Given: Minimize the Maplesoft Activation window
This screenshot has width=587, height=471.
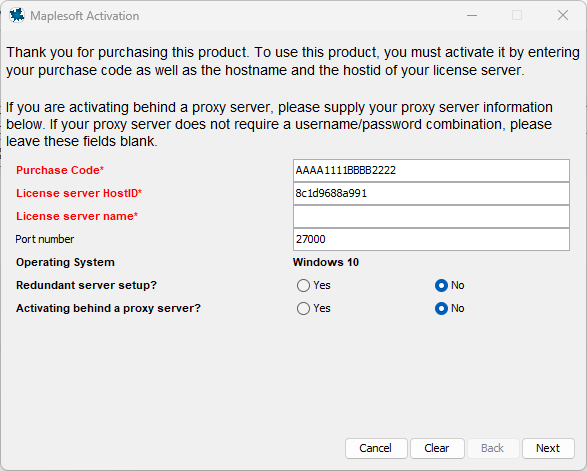Looking at the screenshot, I should pos(472,15).
